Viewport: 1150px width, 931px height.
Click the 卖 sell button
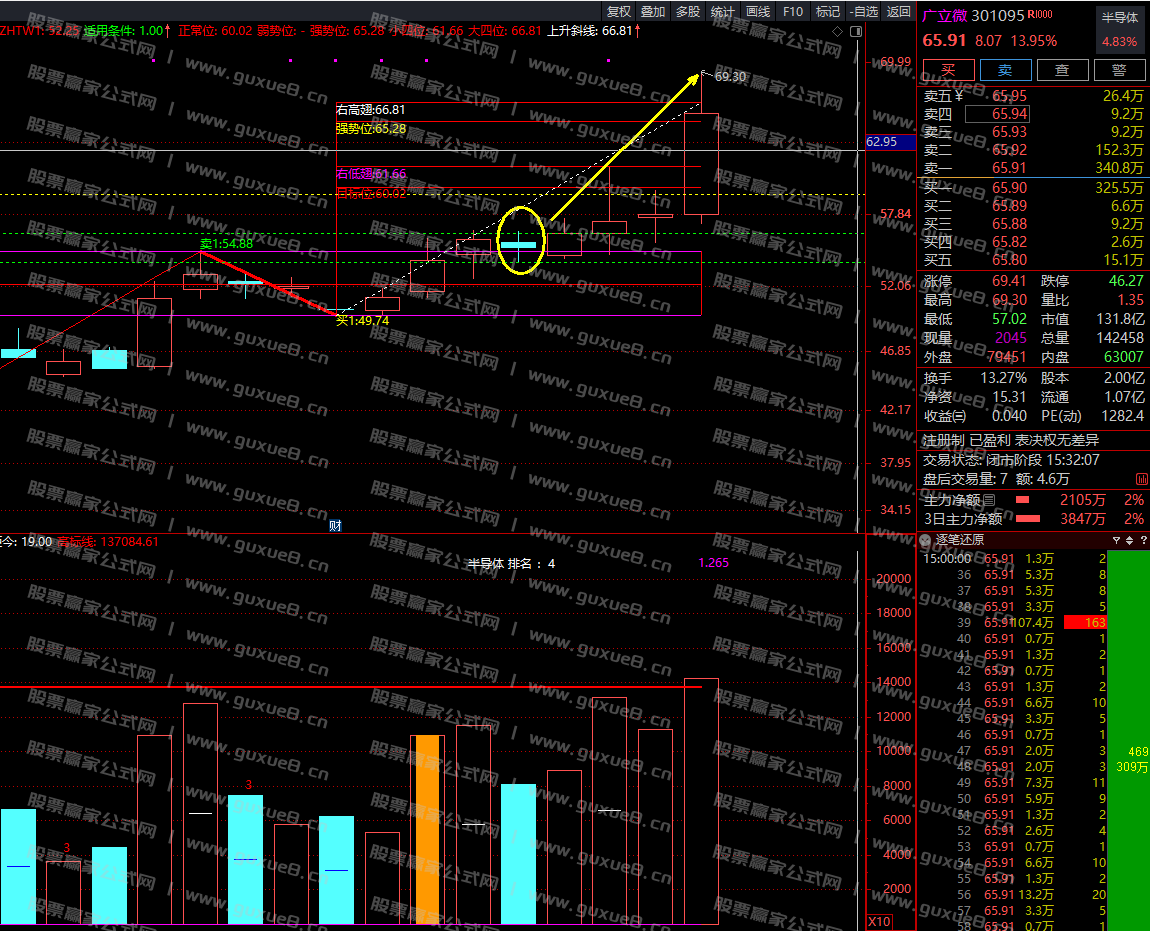1004,70
